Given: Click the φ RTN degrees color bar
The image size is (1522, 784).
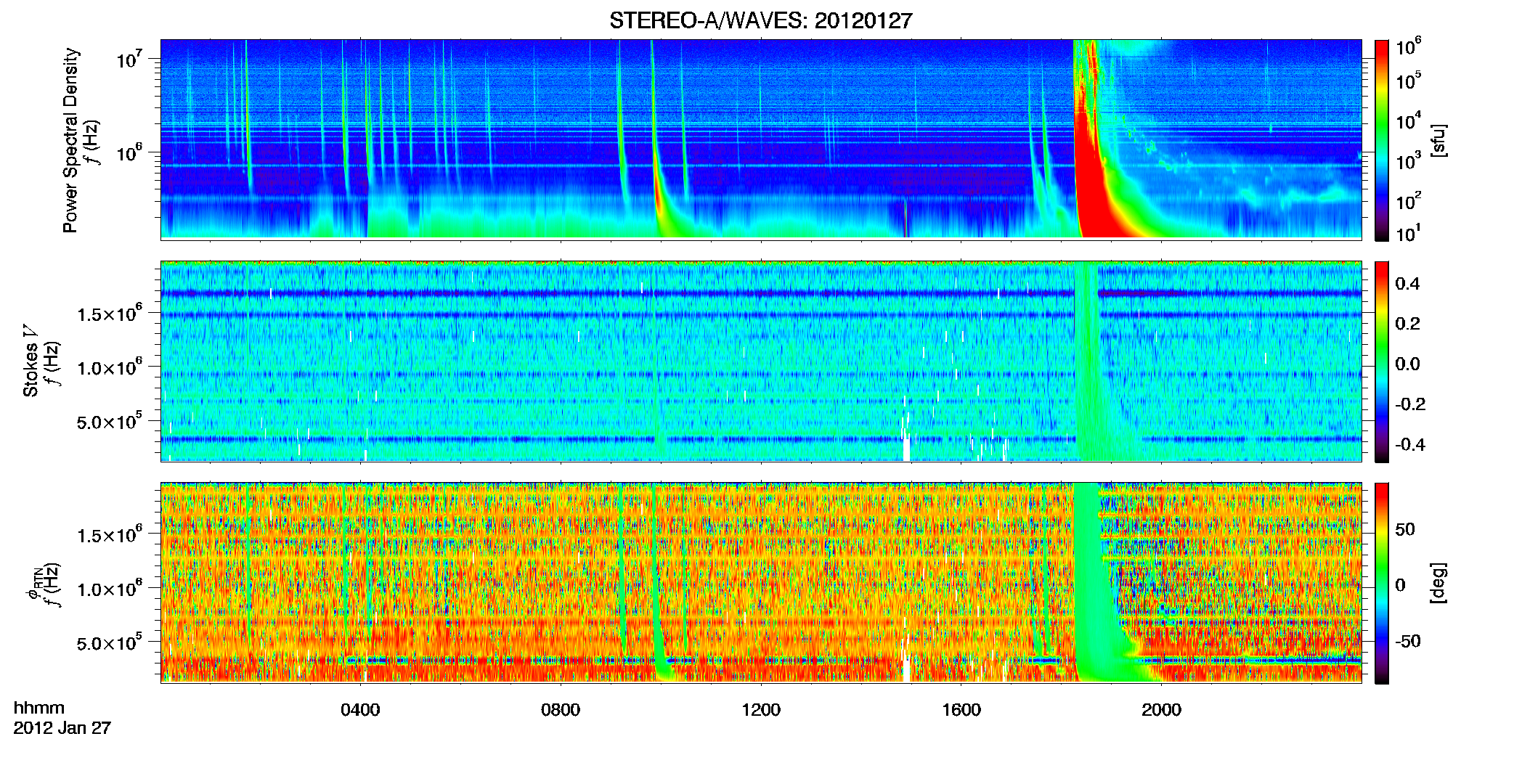Looking at the screenshot, I should 1381,583.
